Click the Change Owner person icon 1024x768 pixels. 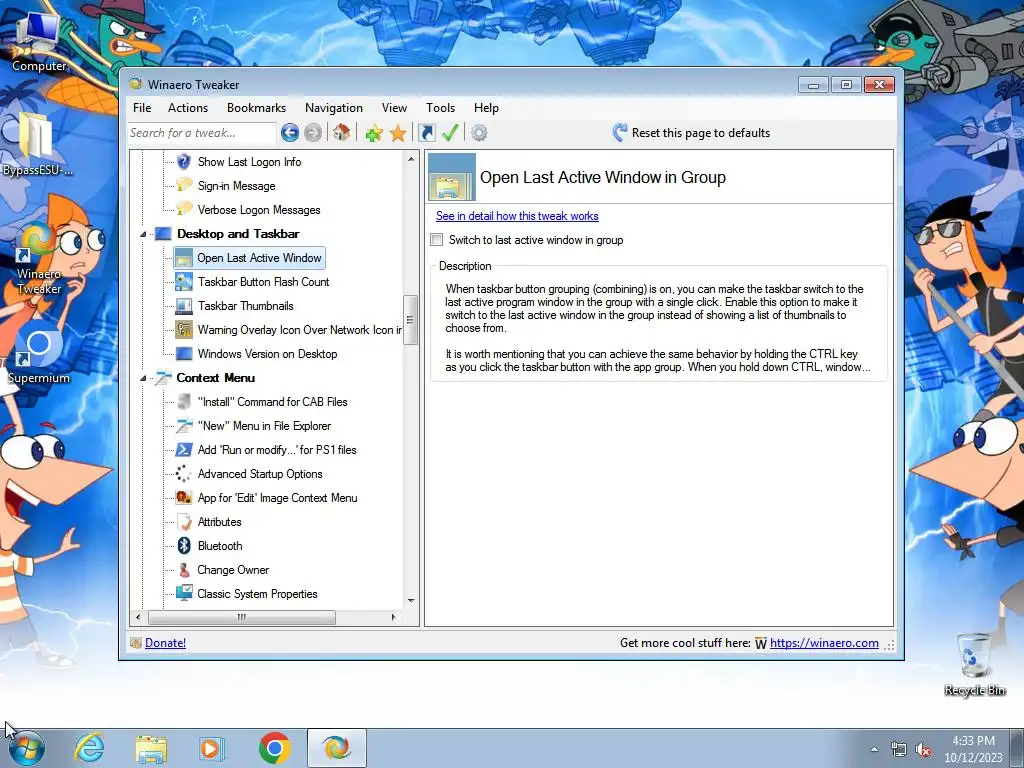pos(184,570)
